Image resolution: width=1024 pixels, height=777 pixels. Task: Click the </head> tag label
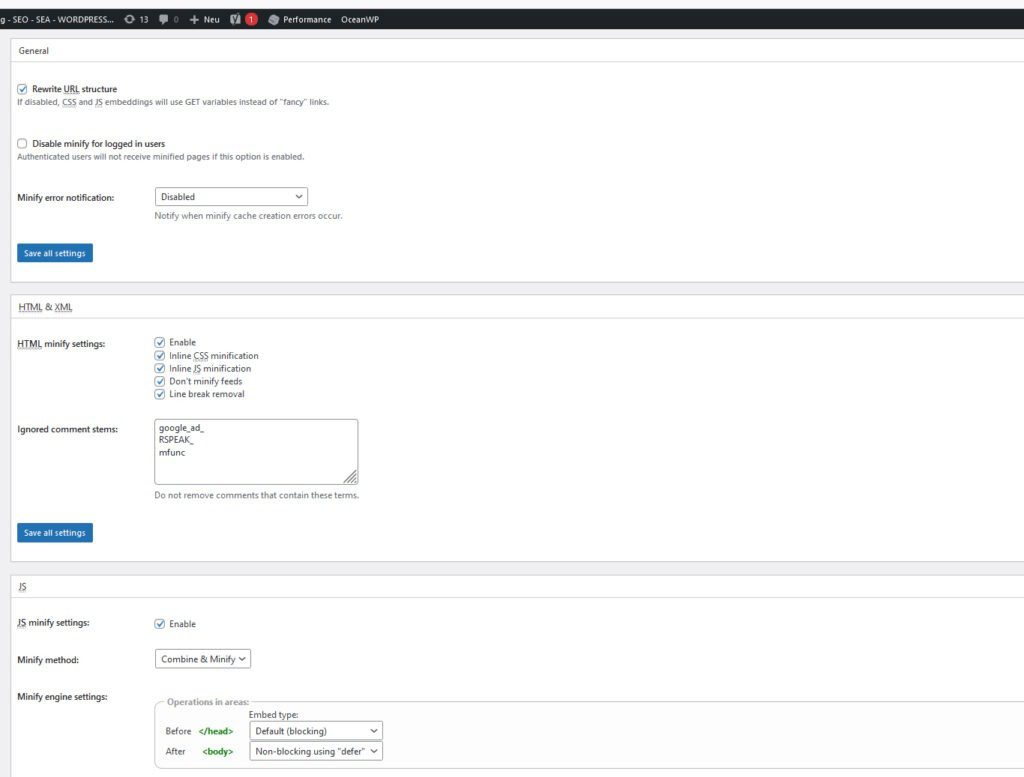click(216, 731)
